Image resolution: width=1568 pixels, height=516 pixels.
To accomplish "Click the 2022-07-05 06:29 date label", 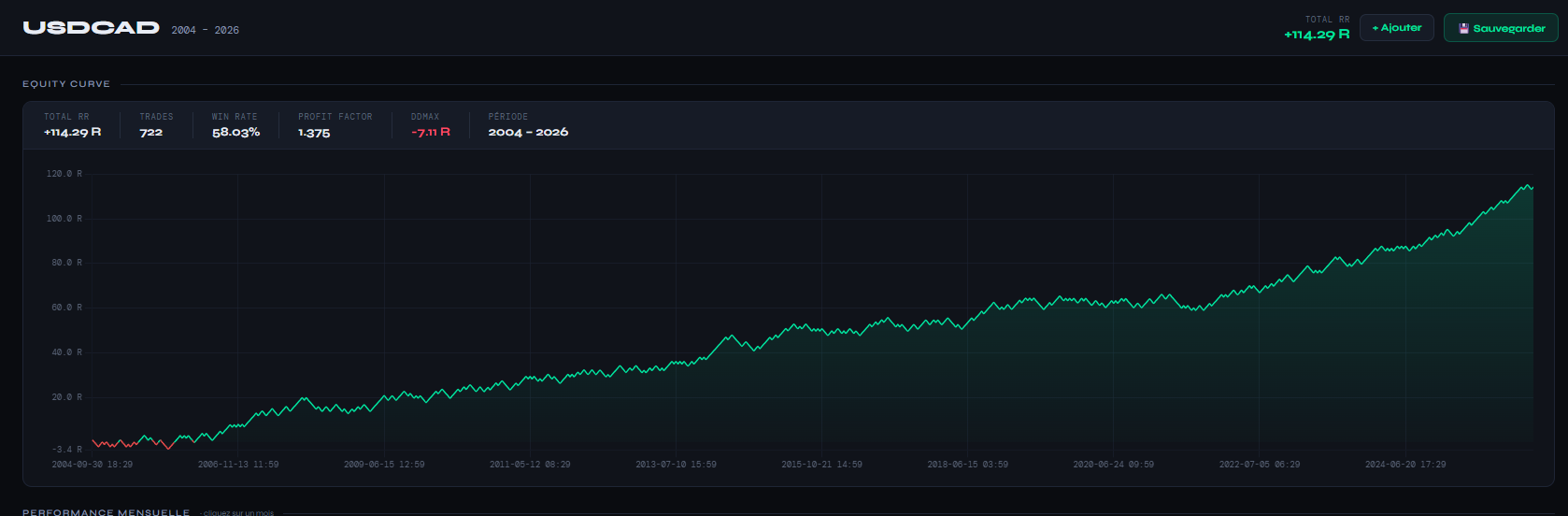I will [1259, 465].
